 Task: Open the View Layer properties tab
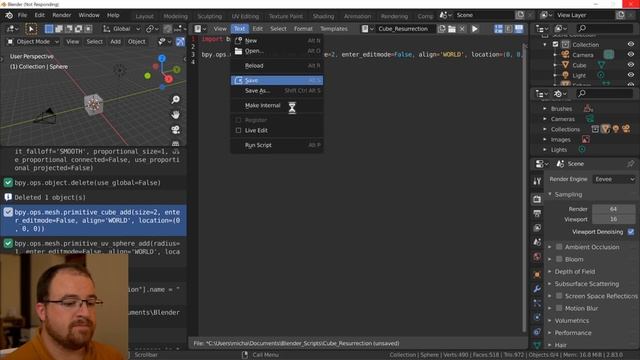tap(537, 228)
